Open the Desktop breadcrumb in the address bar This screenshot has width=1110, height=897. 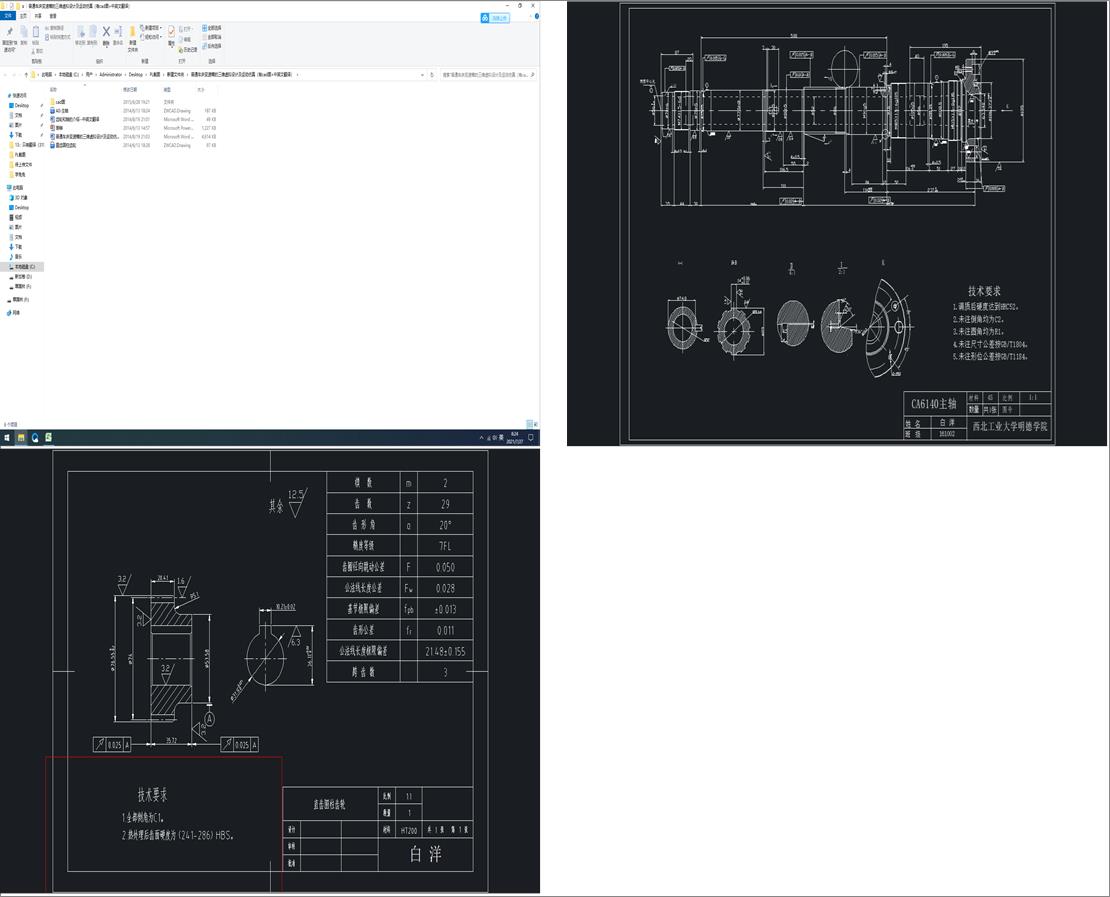[135, 74]
